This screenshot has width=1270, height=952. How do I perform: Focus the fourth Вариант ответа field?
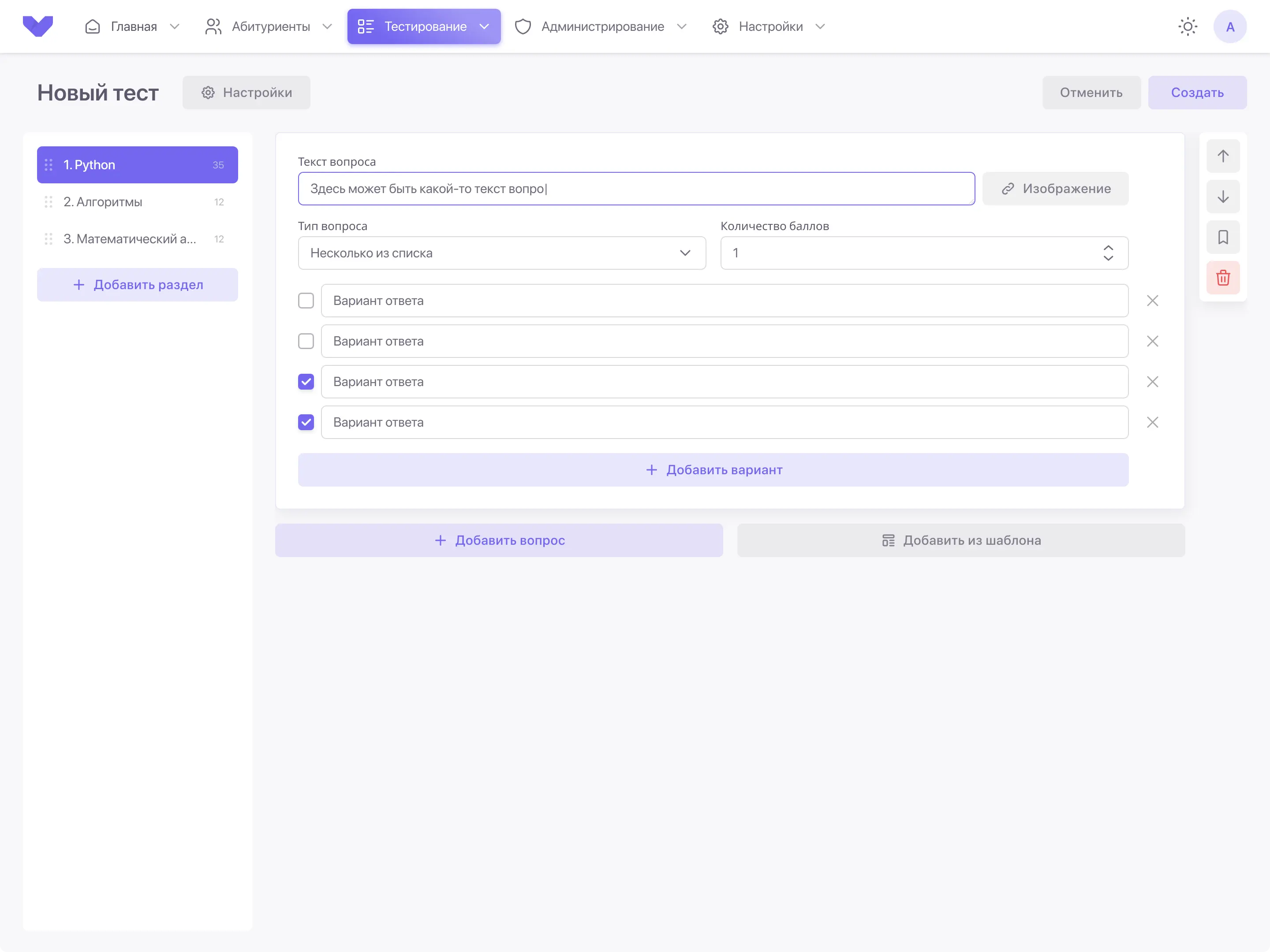(x=724, y=422)
